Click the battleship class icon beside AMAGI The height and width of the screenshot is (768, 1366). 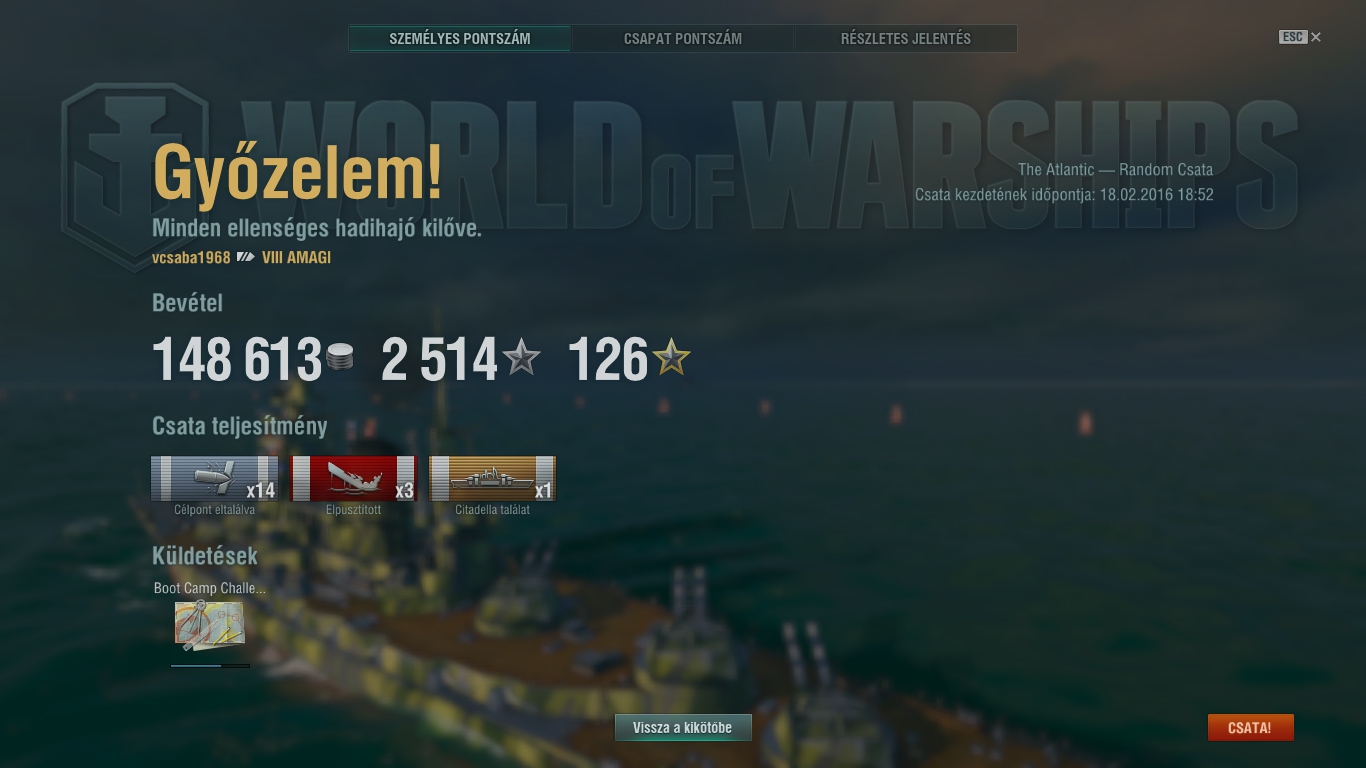click(x=246, y=257)
